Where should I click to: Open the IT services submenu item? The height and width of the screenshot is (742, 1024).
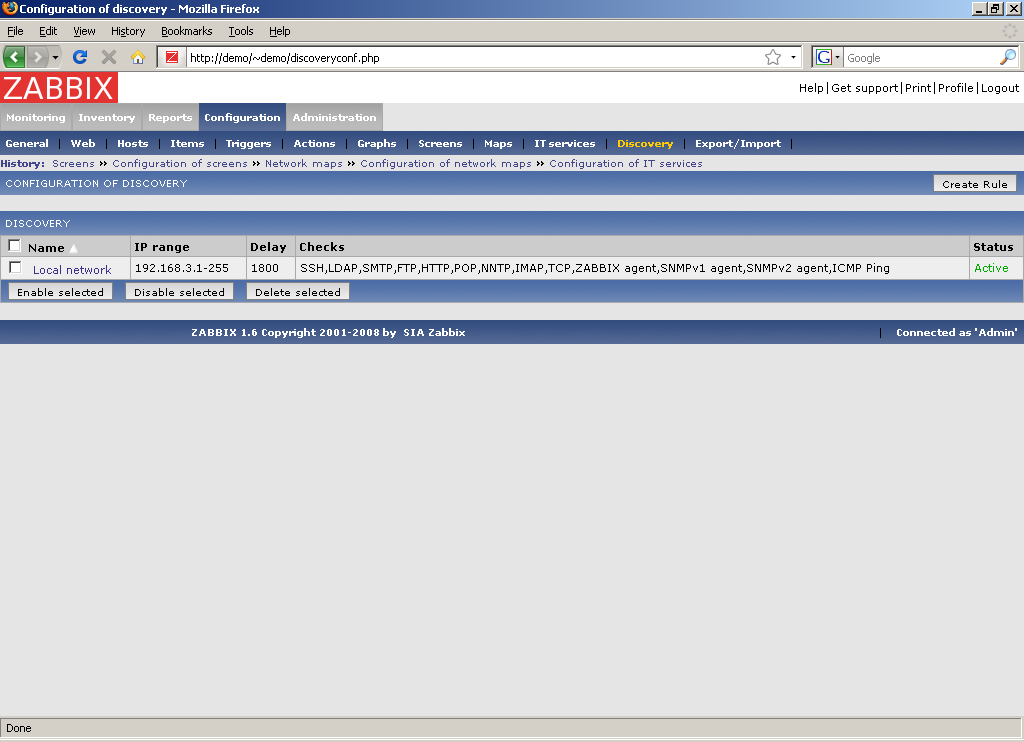[565, 144]
